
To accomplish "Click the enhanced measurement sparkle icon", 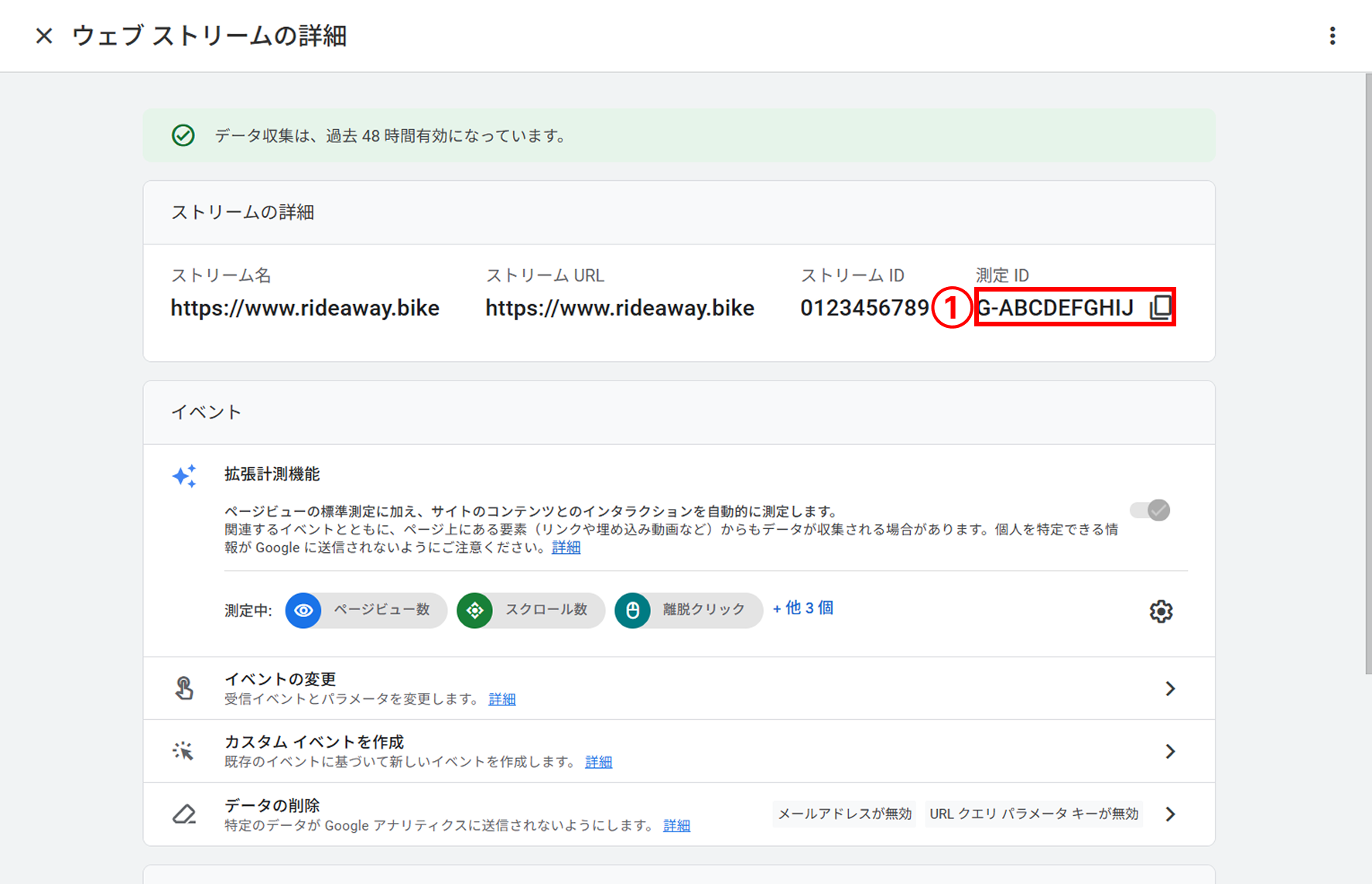I will (184, 476).
